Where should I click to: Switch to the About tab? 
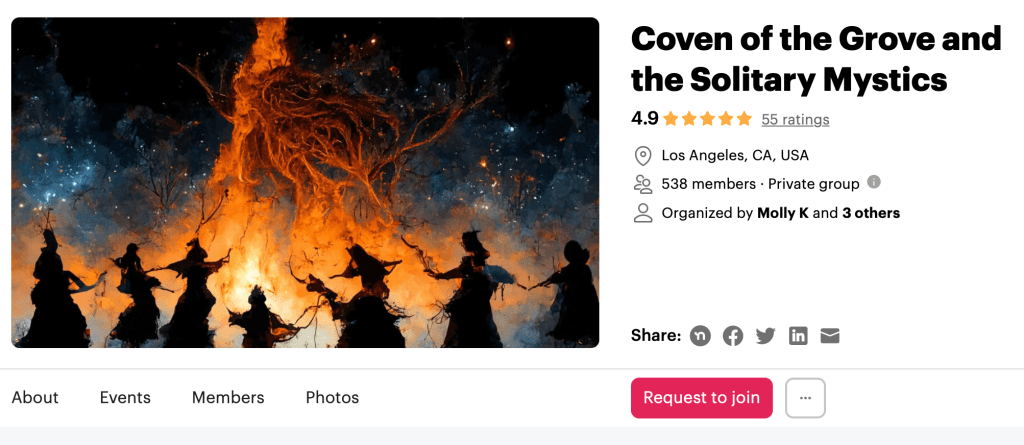coord(35,398)
